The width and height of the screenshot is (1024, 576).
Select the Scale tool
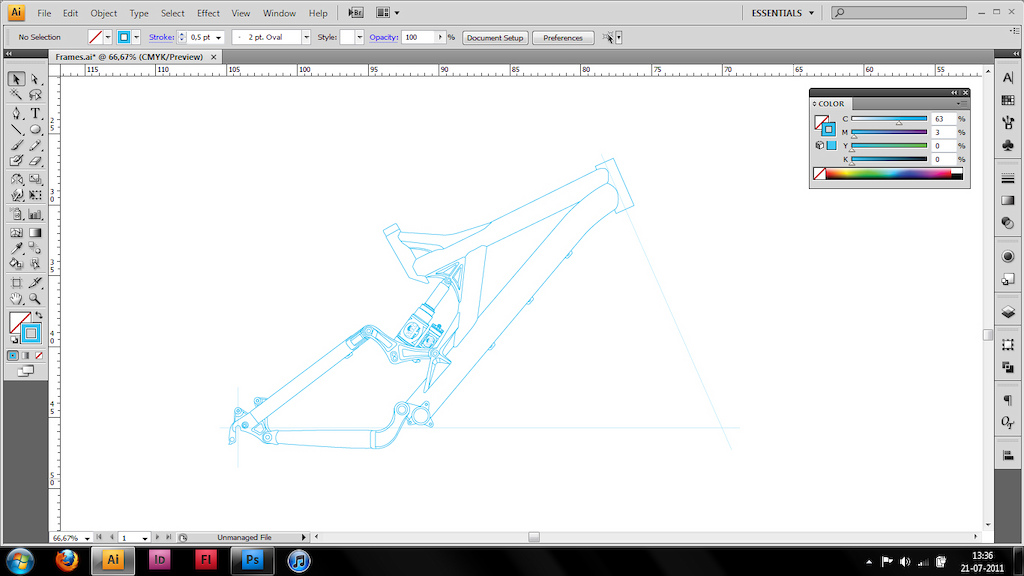(x=35, y=179)
